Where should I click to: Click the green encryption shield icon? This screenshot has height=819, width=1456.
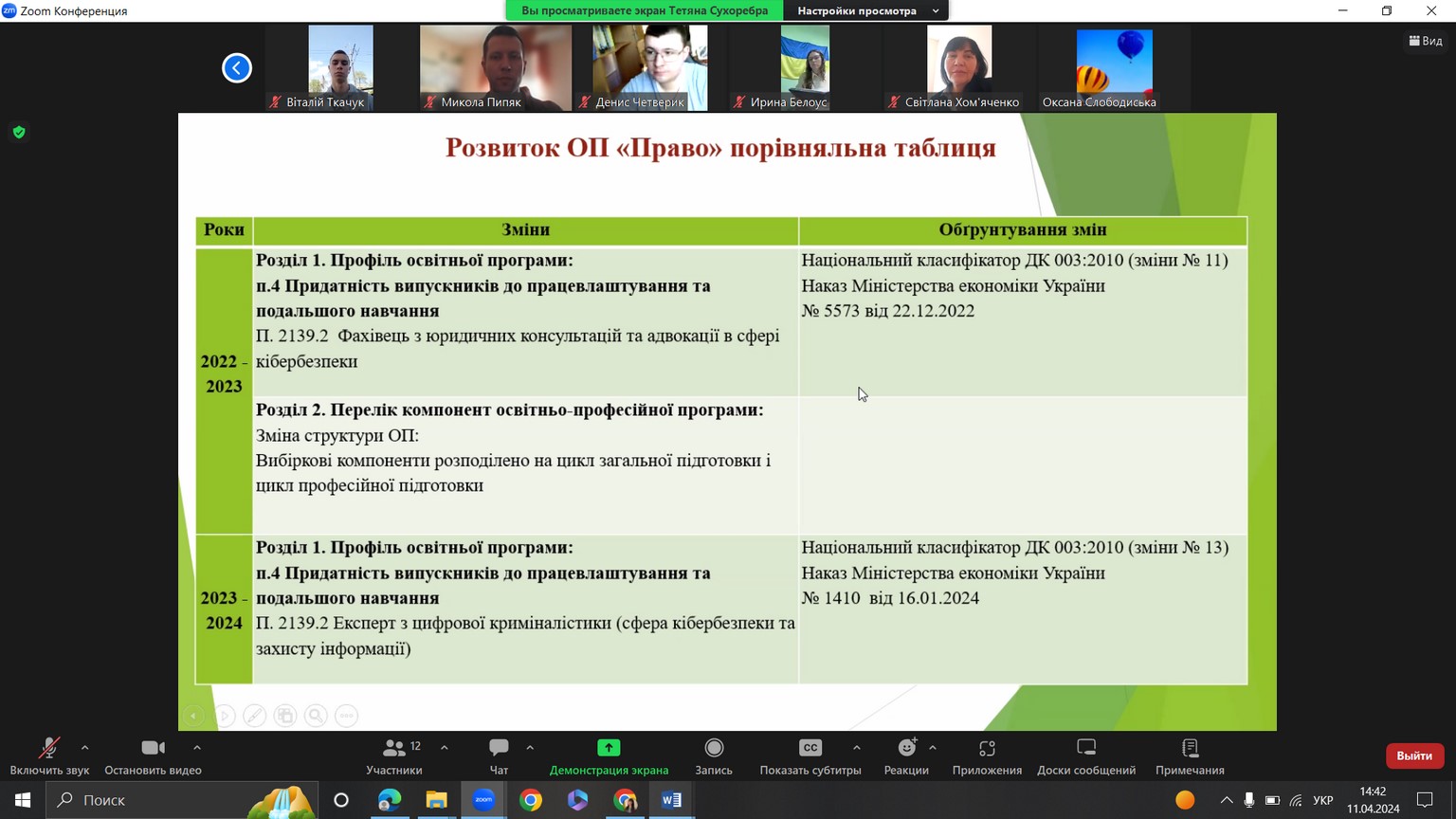tap(19, 133)
